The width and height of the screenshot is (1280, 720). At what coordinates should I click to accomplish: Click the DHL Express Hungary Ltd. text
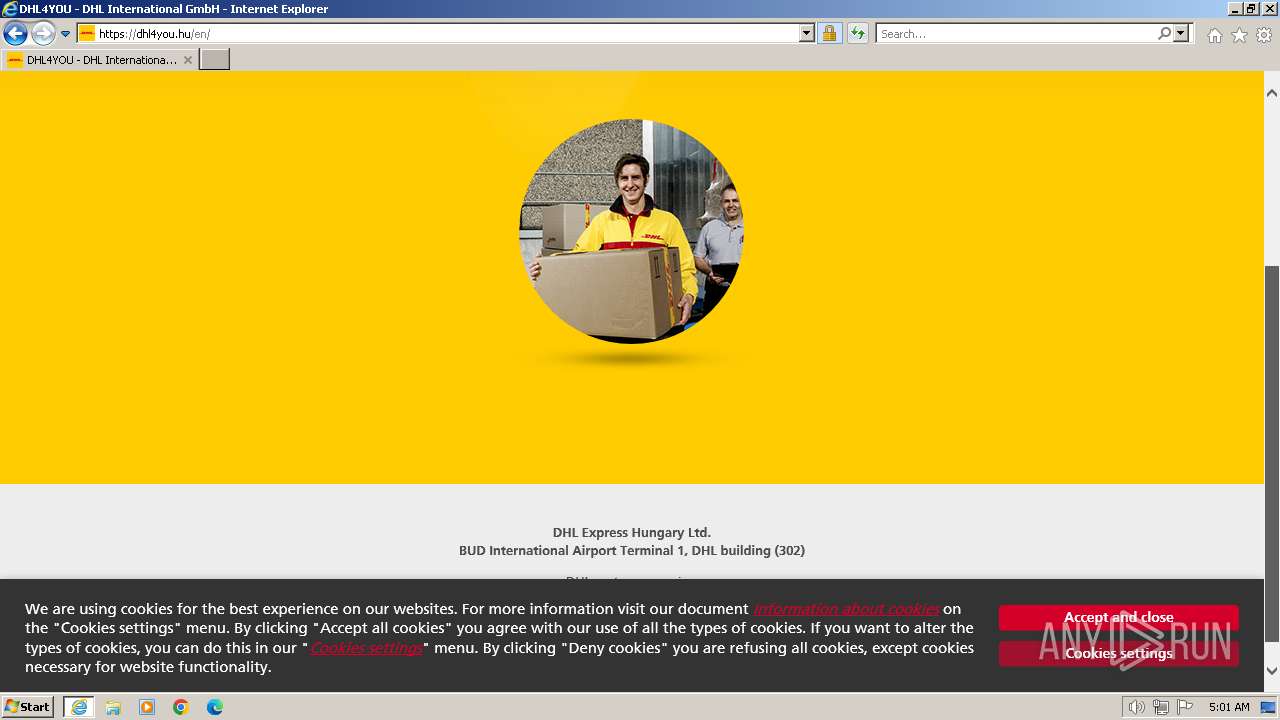click(x=632, y=533)
